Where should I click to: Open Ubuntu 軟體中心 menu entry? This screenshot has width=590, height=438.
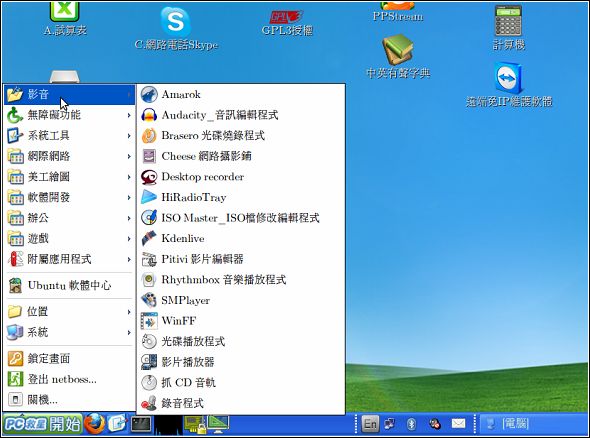coord(70,286)
